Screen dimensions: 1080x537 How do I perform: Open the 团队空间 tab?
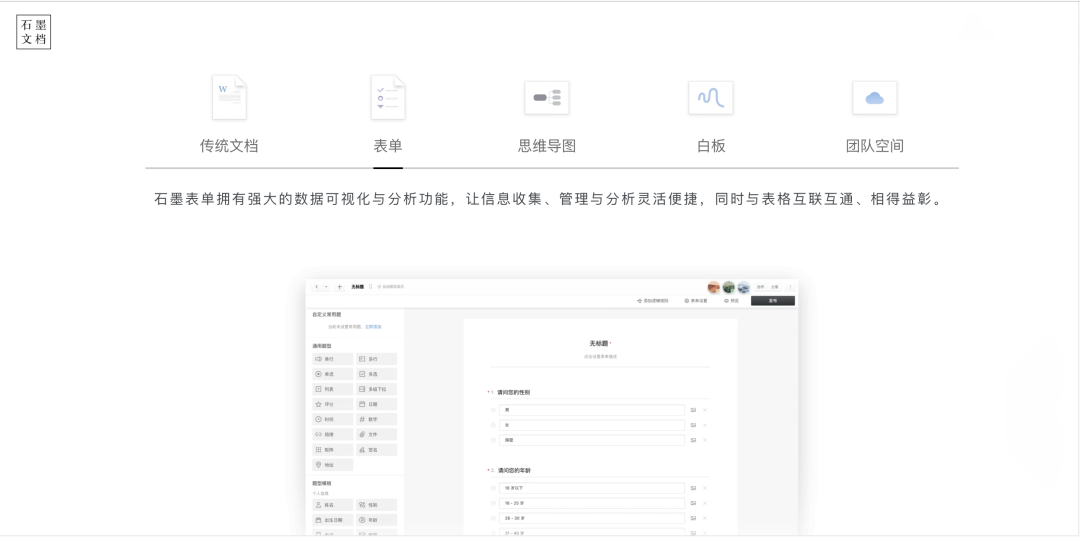coord(875,146)
